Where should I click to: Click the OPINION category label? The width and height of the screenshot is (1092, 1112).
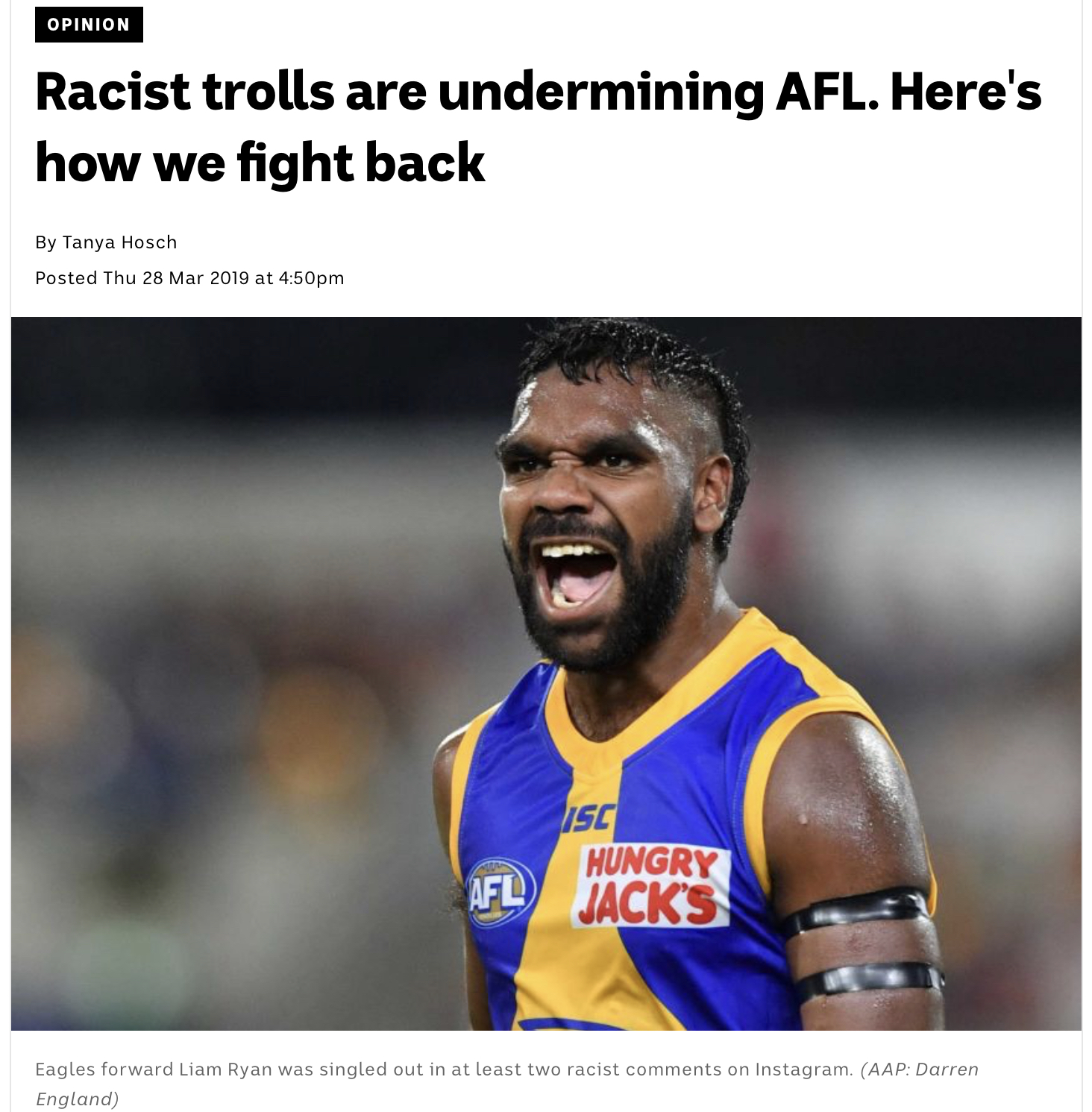click(89, 25)
